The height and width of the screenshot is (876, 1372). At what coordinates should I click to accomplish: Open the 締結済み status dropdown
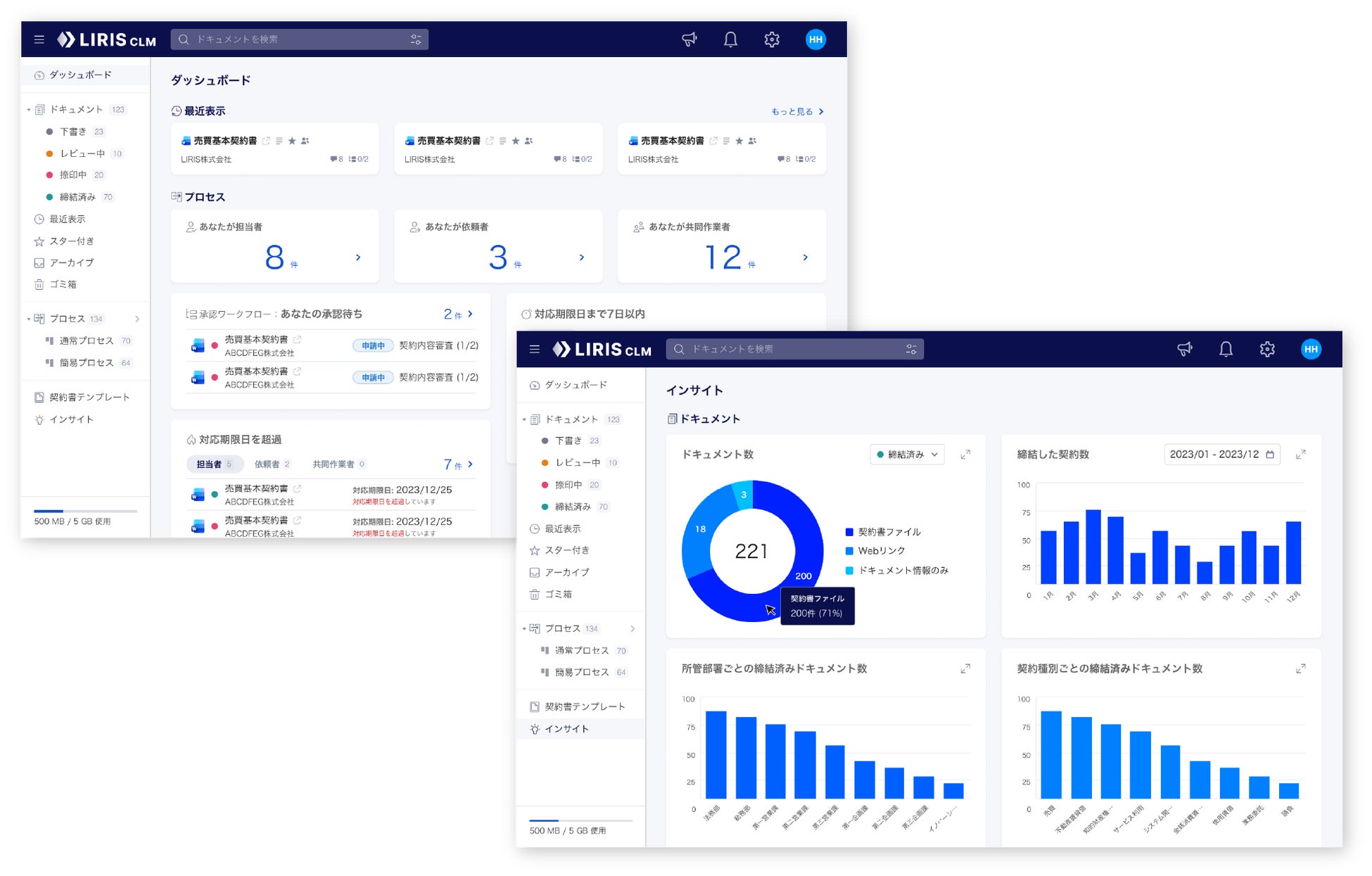(907, 455)
